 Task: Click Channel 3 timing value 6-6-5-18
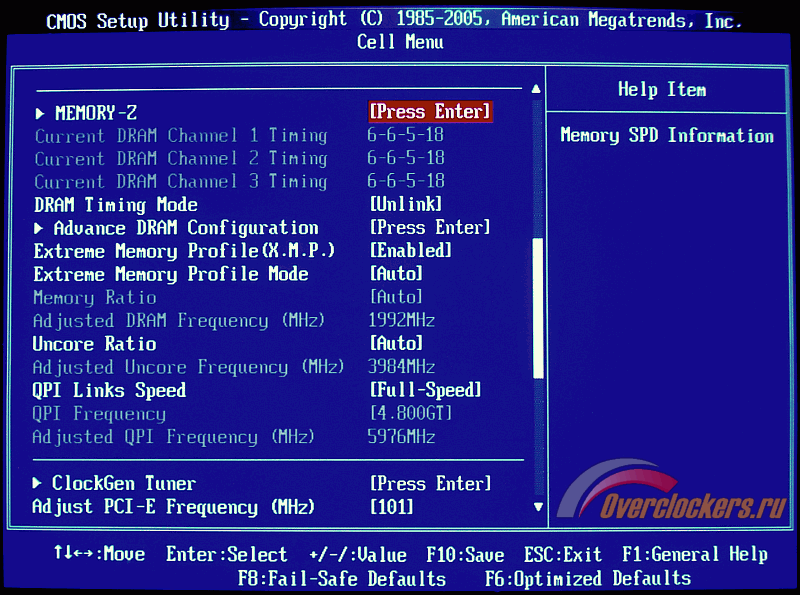pos(406,181)
